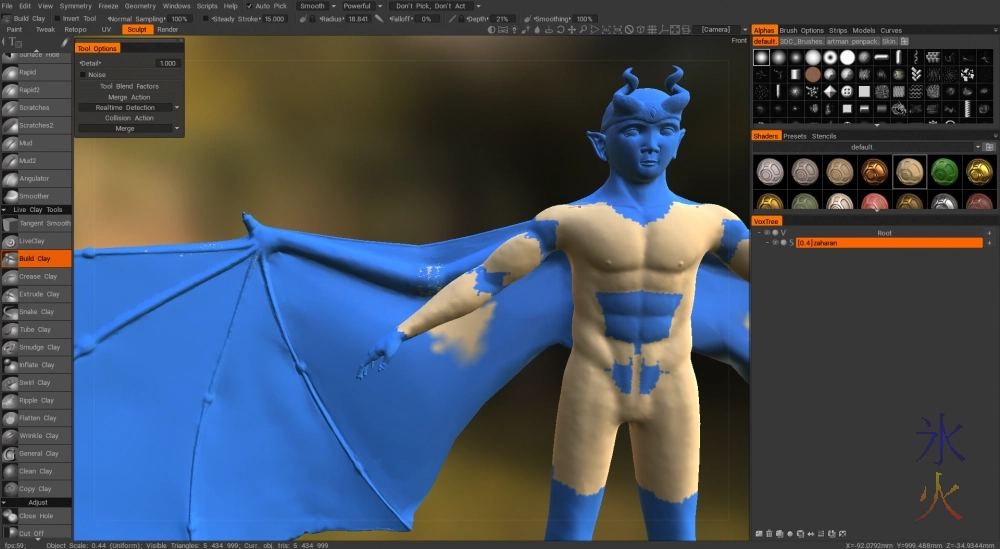This screenshot has width=1000, height=549.
Task: Select the Mud brush
Action: pos(36,143)
